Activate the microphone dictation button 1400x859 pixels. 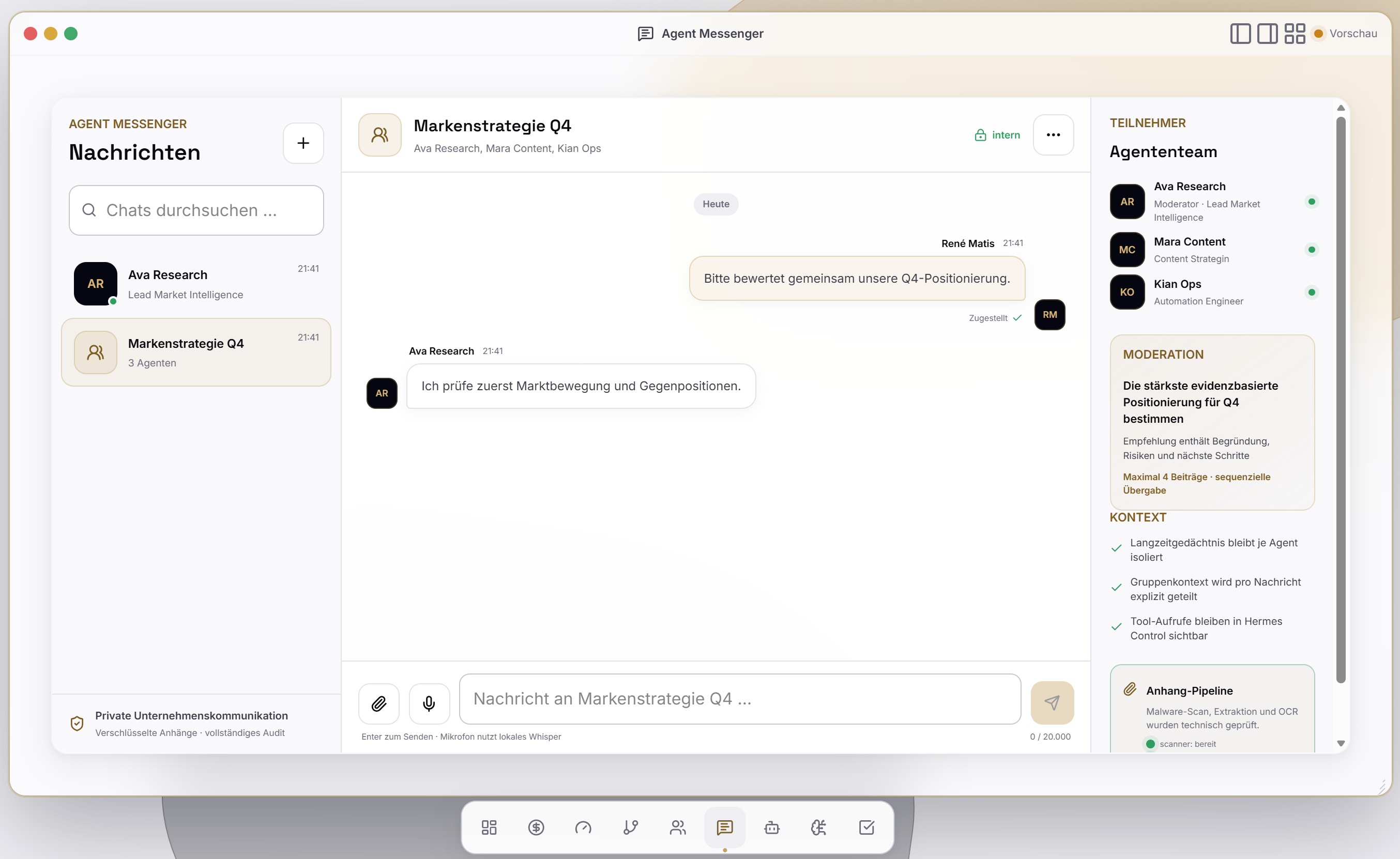[429, 703]
